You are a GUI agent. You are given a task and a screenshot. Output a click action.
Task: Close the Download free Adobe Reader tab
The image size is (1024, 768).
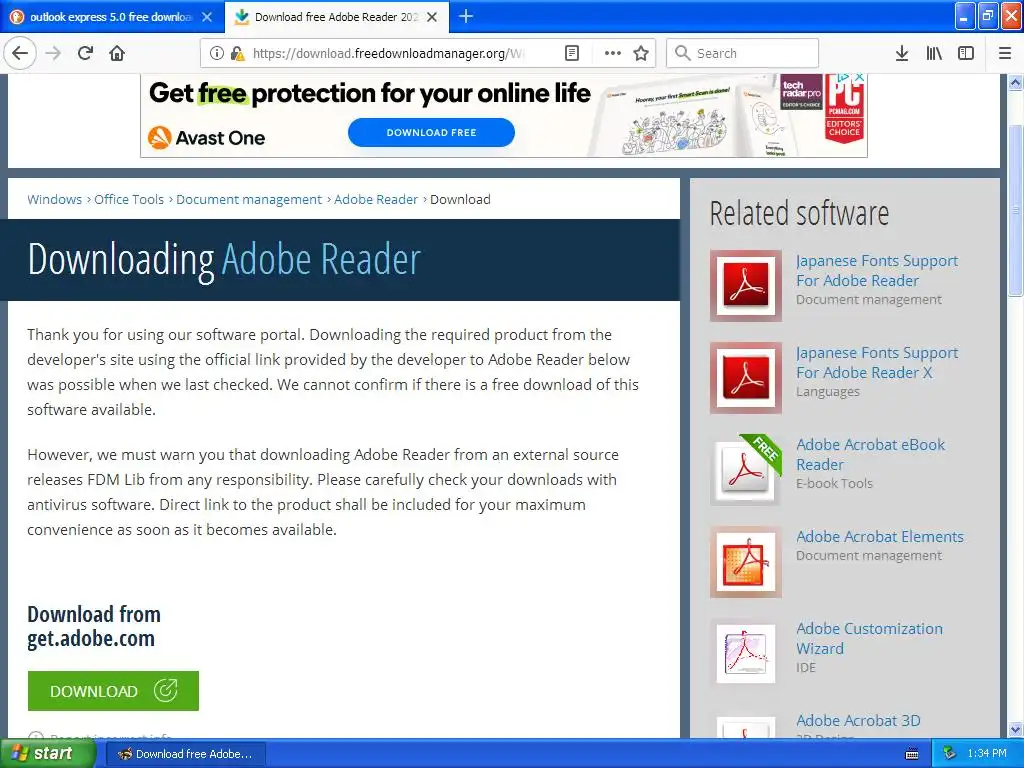coord(432,17)
